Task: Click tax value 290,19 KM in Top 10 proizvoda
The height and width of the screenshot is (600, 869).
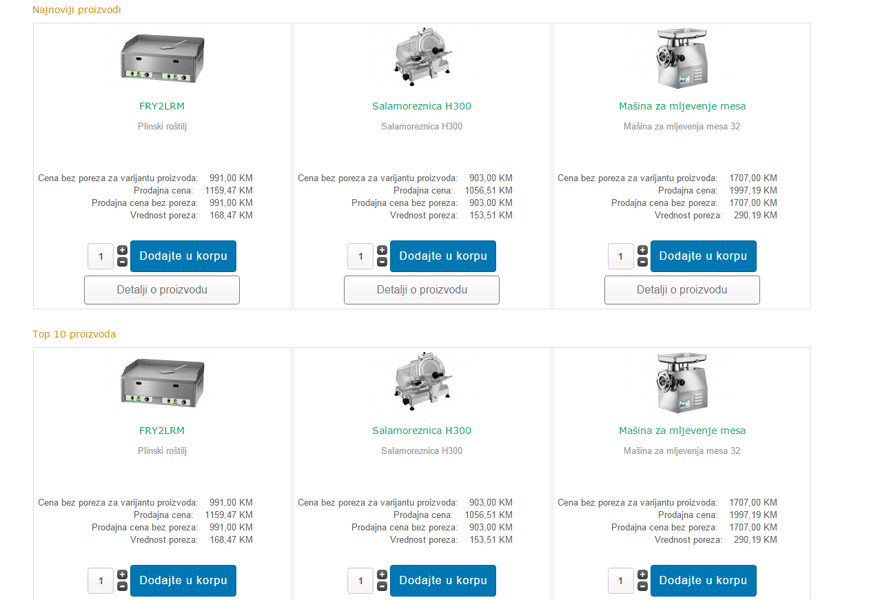Action: tap(755, 540)
